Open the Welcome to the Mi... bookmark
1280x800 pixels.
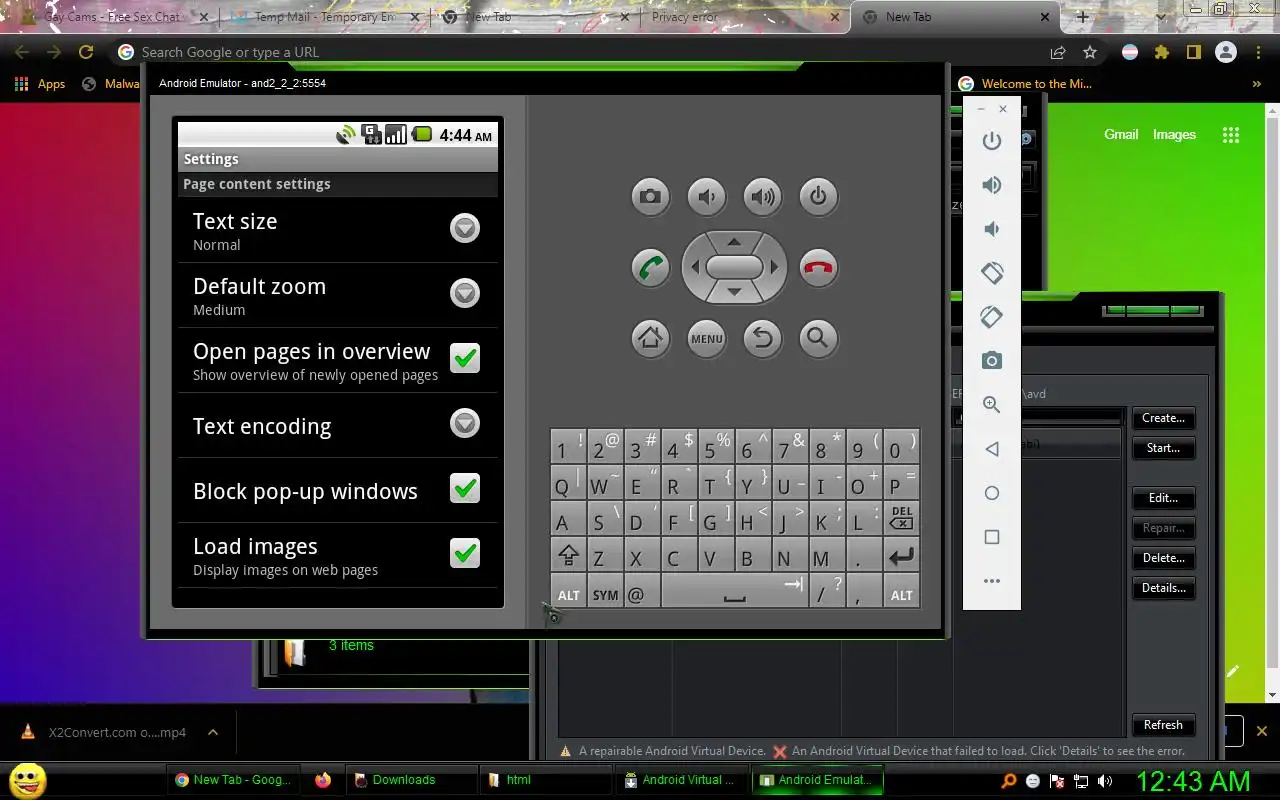click(1025, 84)
